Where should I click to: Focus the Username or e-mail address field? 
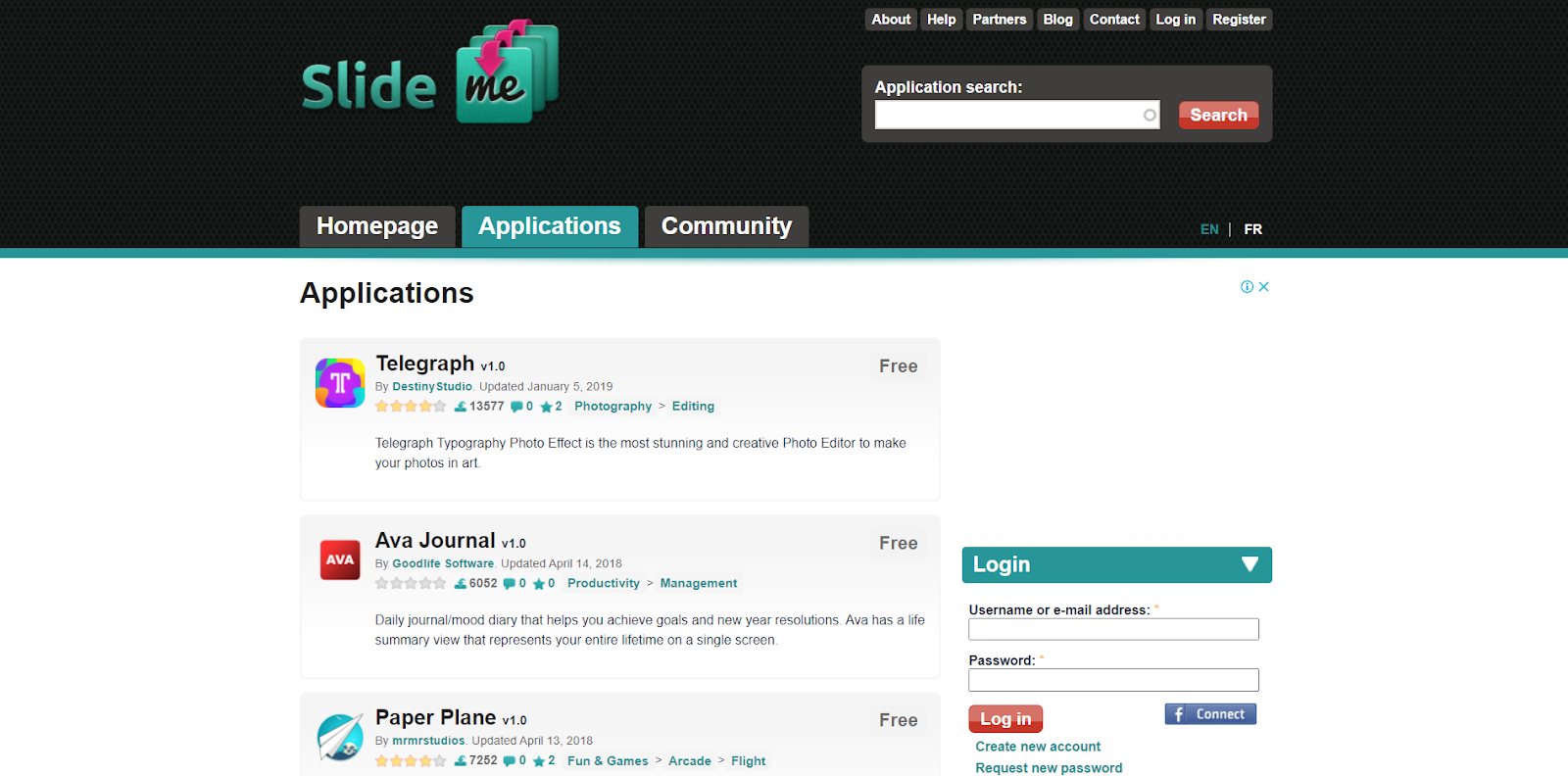point(1113,629)
